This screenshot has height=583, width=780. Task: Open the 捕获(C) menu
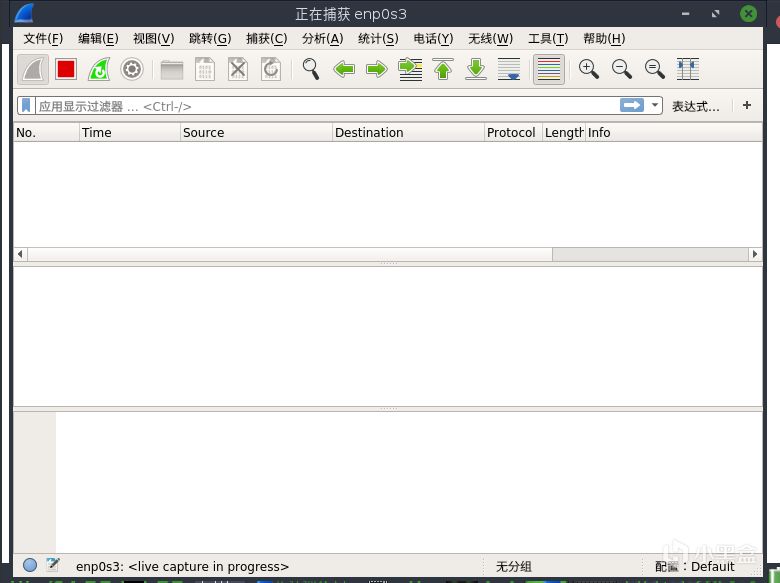pos(266,38)
